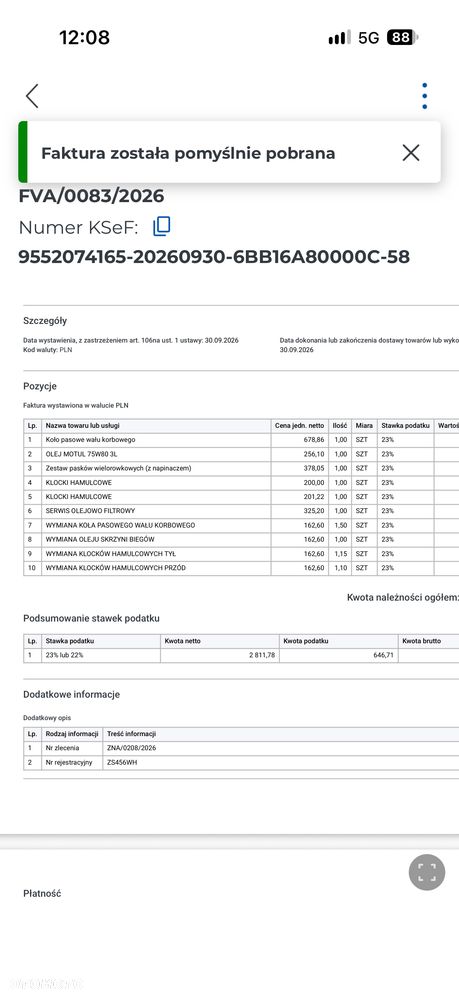Tap price value 256,10

click(x=314, y=454)
